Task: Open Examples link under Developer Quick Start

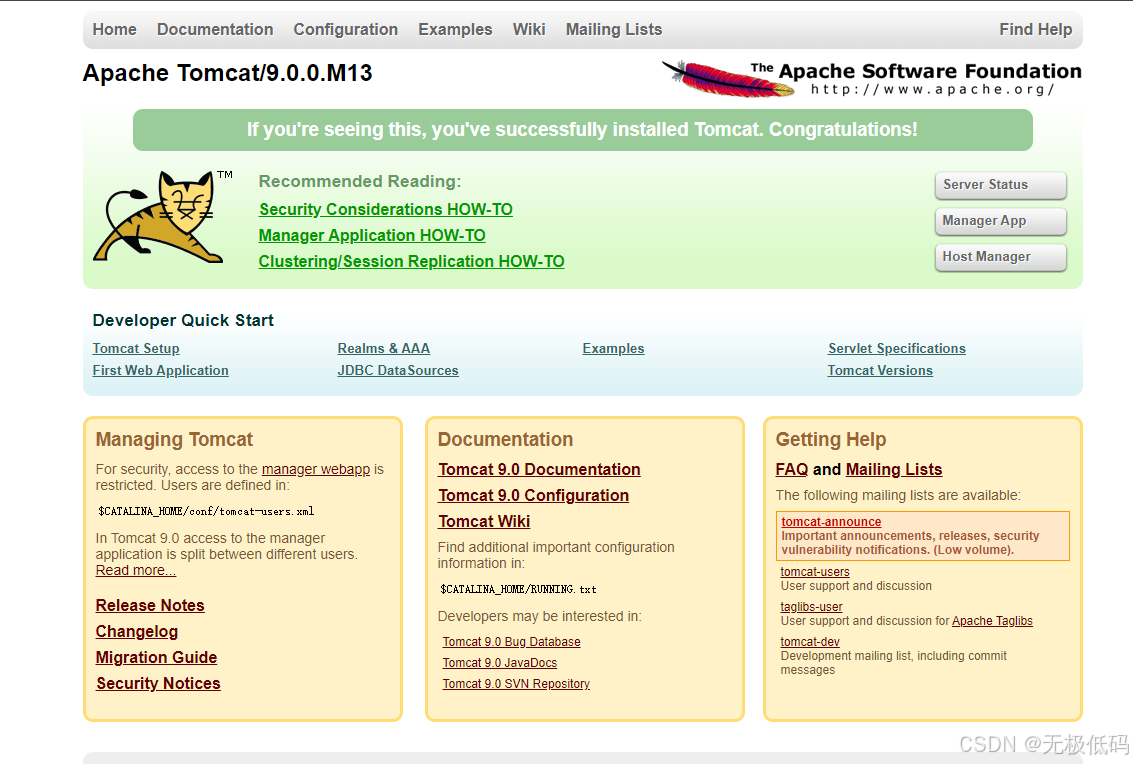Action: (x=613, y=348)
